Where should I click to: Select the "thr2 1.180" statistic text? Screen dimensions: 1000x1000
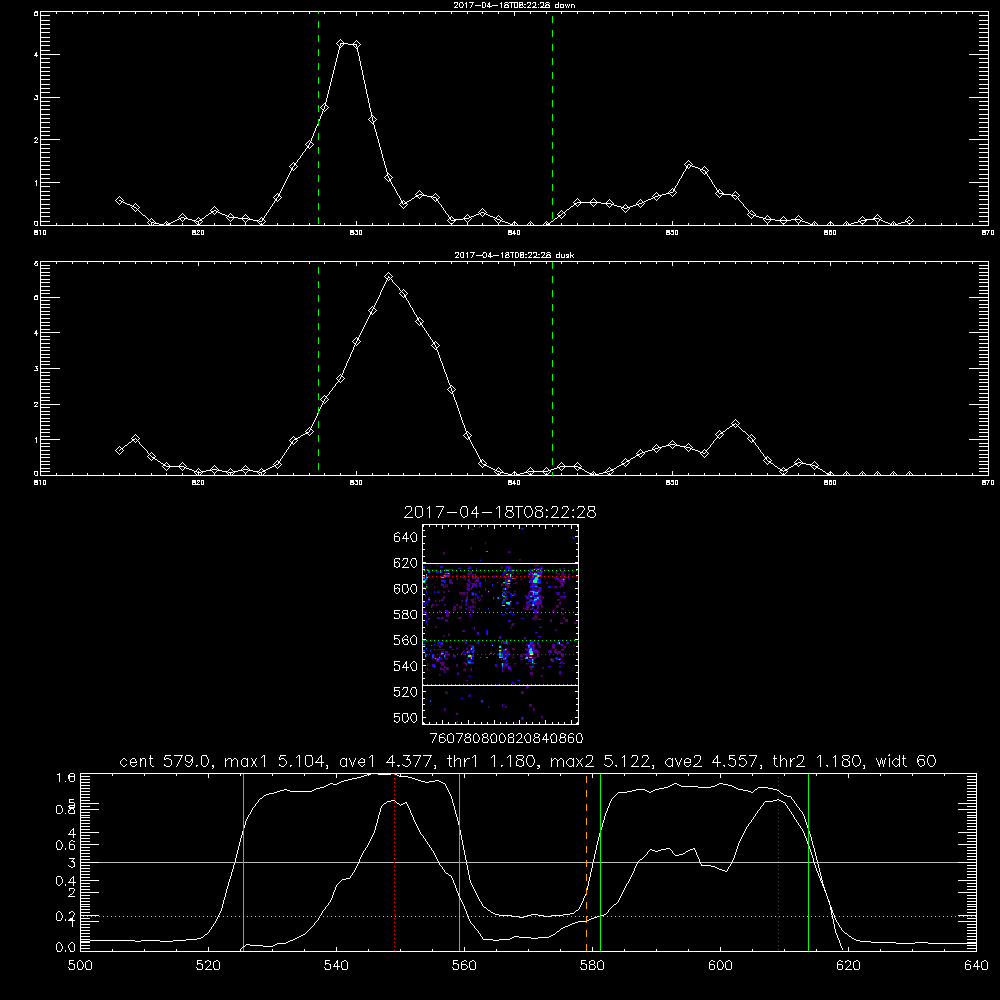[x=819, y=761]
